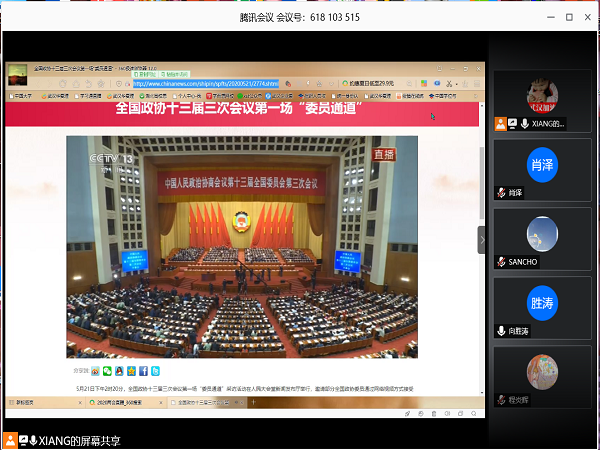Close the 2020两会直播_360搜索 tab
The height and width of the screenshot is (450, 600).
(x=161, y=403)
